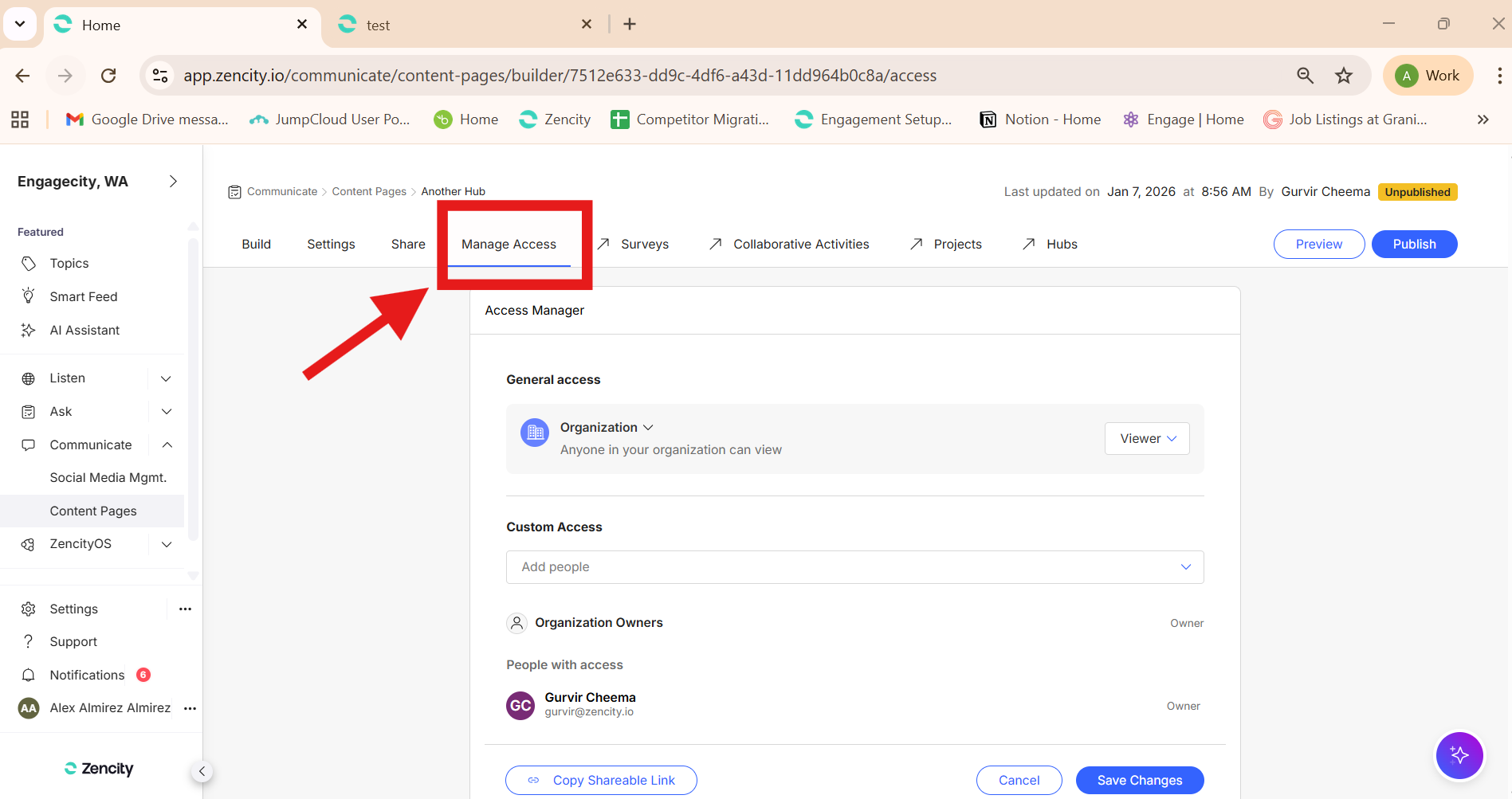Viewport: 1512px width, 799px height.
Task: Expand the Listen section in sidebar
Action: click(x=167, y=378)
